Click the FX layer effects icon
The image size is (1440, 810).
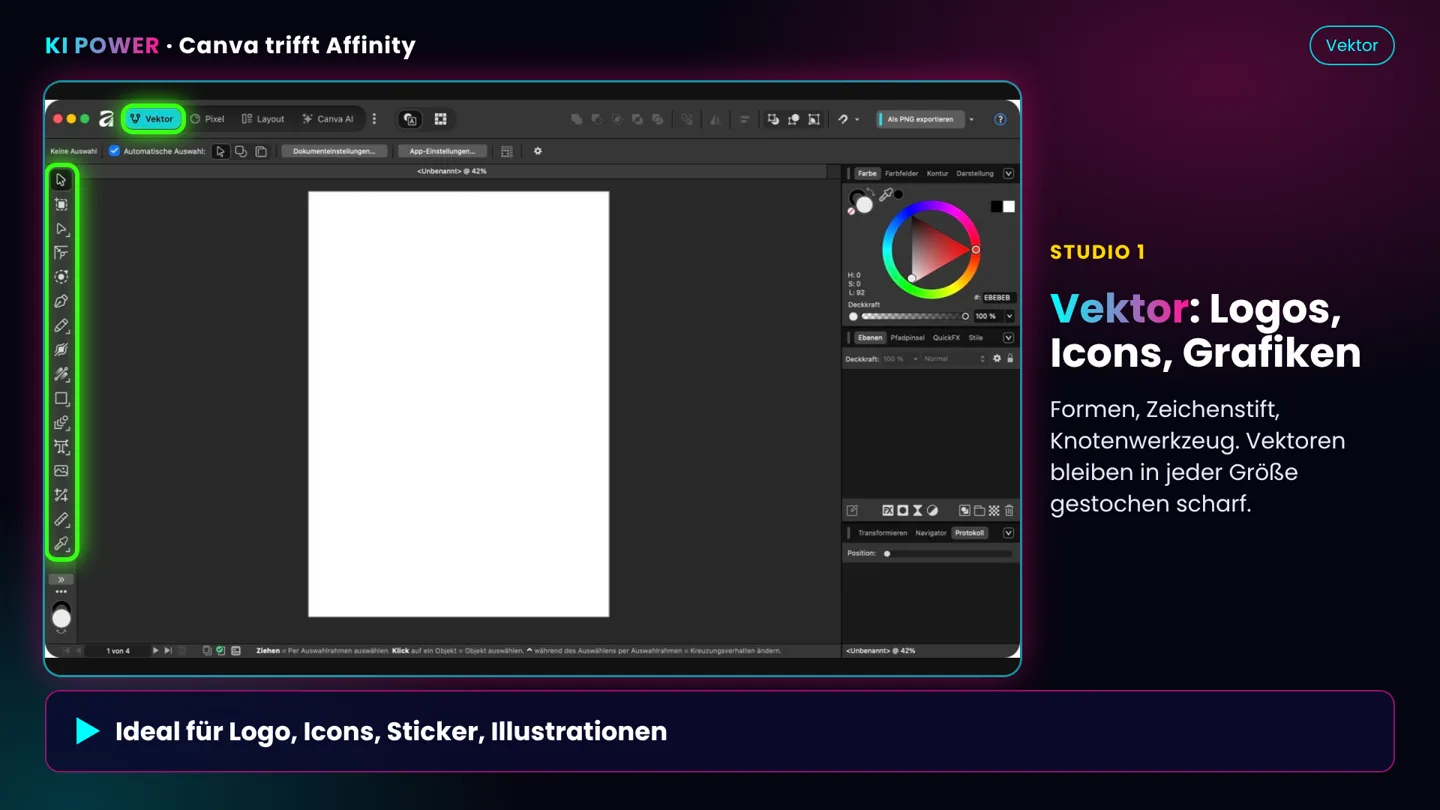tap(887, 511)
